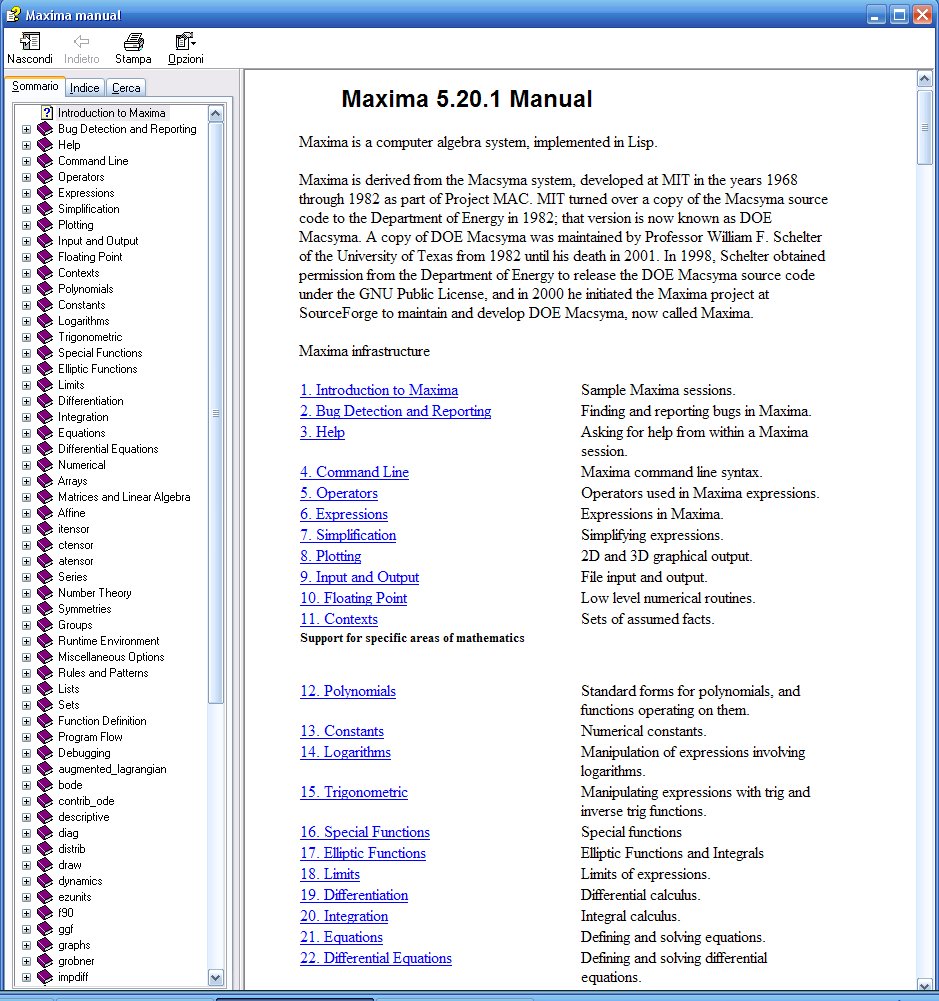939x1001 pixels.
Task: Click the book icon beside Floating Point
Action: [x=45, y=257]
